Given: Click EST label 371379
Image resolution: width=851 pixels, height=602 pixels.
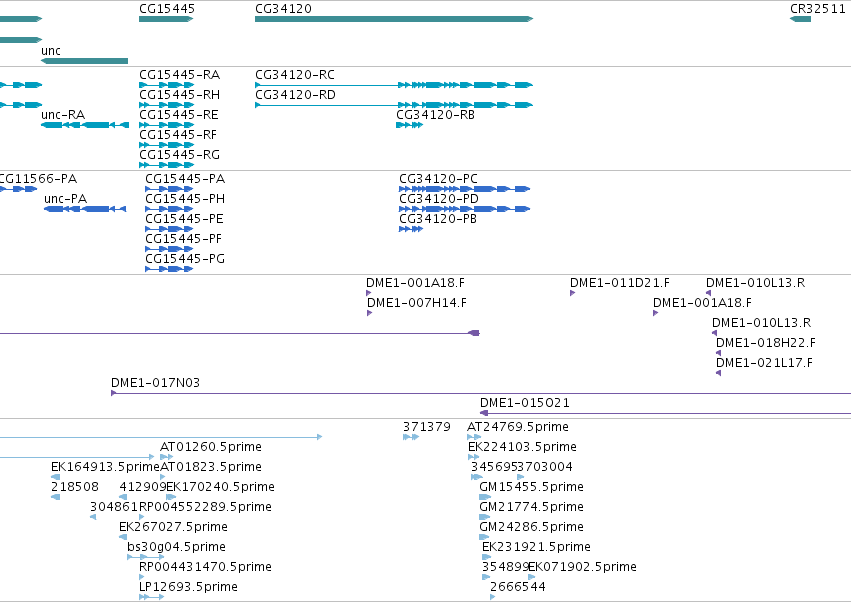Looking at the screenshot, I should [427, 427].
